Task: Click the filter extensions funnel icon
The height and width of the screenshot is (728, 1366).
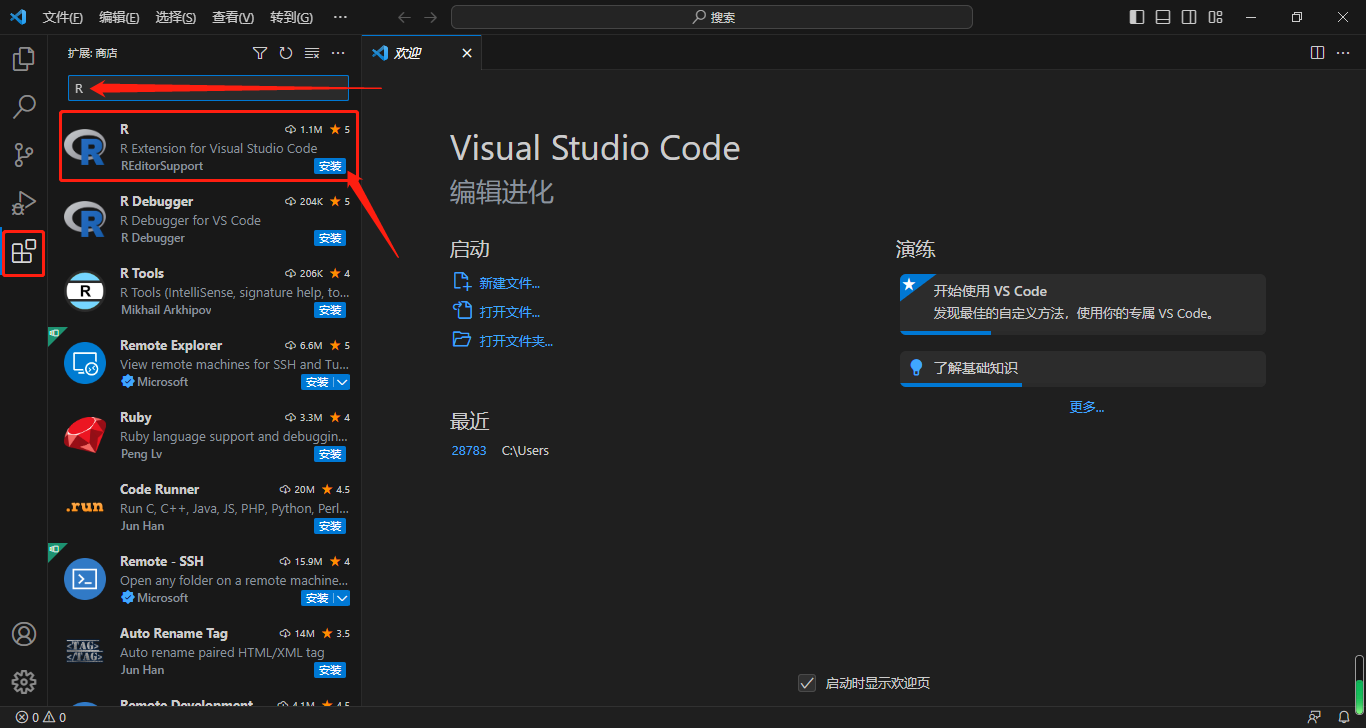Action: [x=260, y=53]
